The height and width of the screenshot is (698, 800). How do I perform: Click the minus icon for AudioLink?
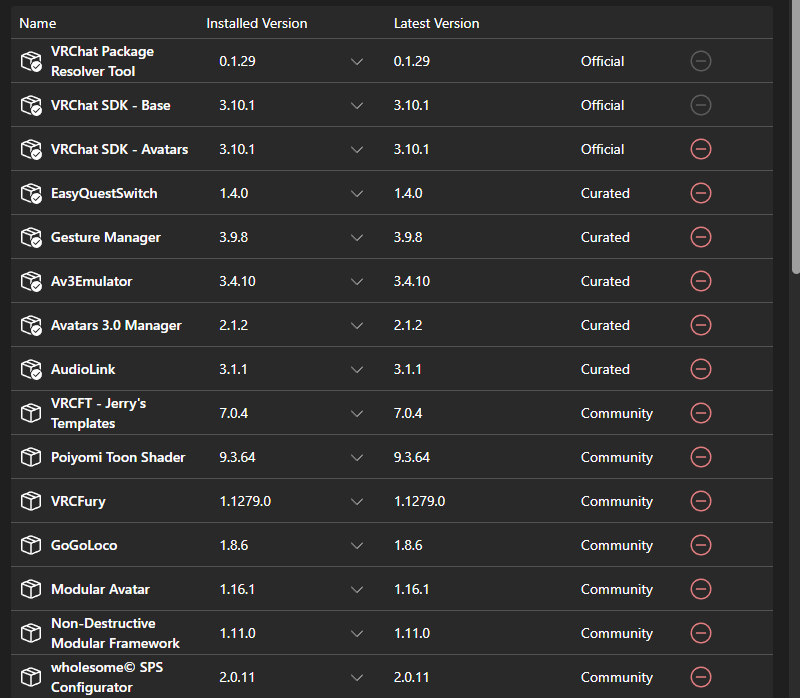701,369
